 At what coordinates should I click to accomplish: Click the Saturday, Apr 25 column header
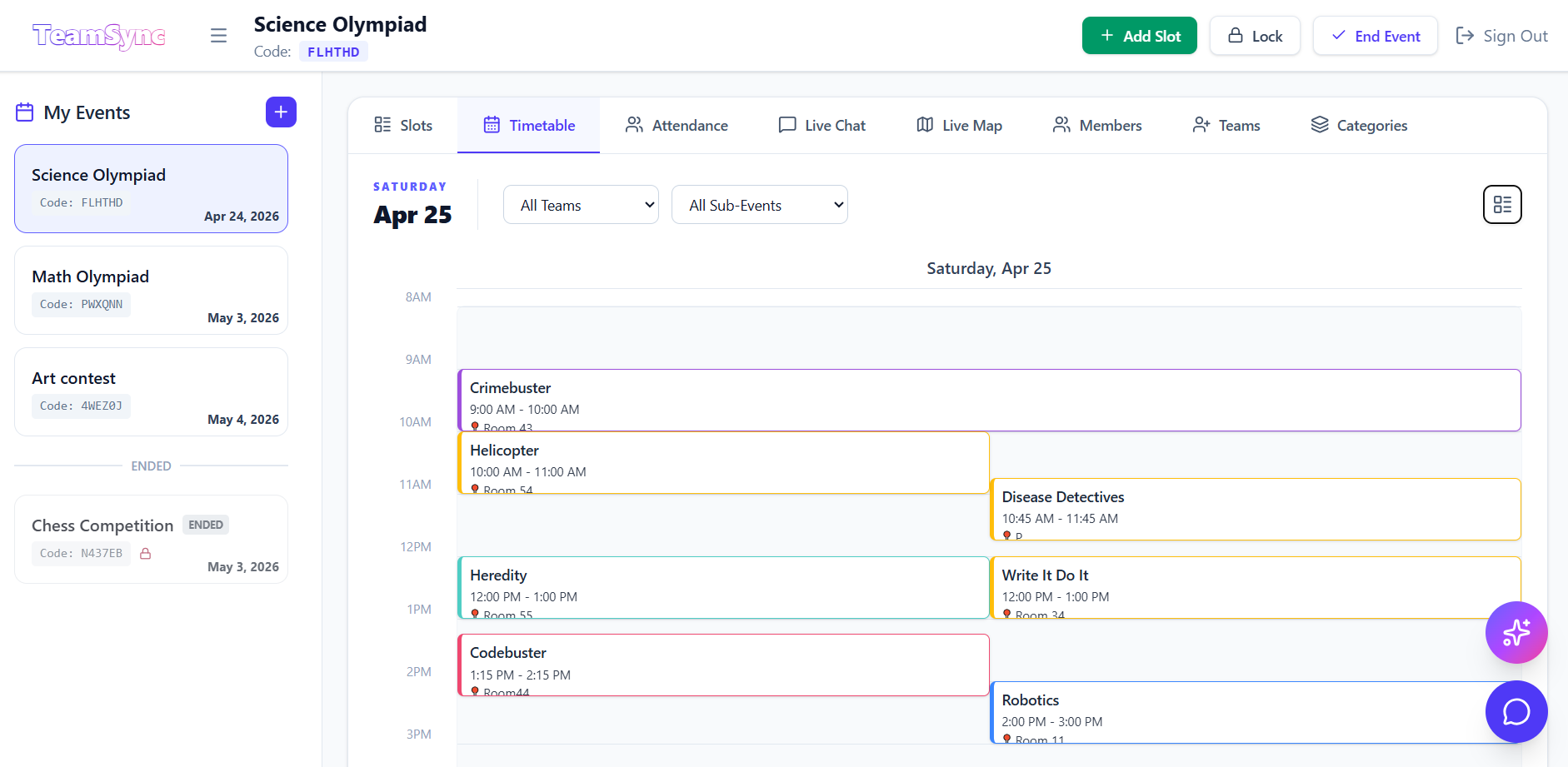coord(989,268)
